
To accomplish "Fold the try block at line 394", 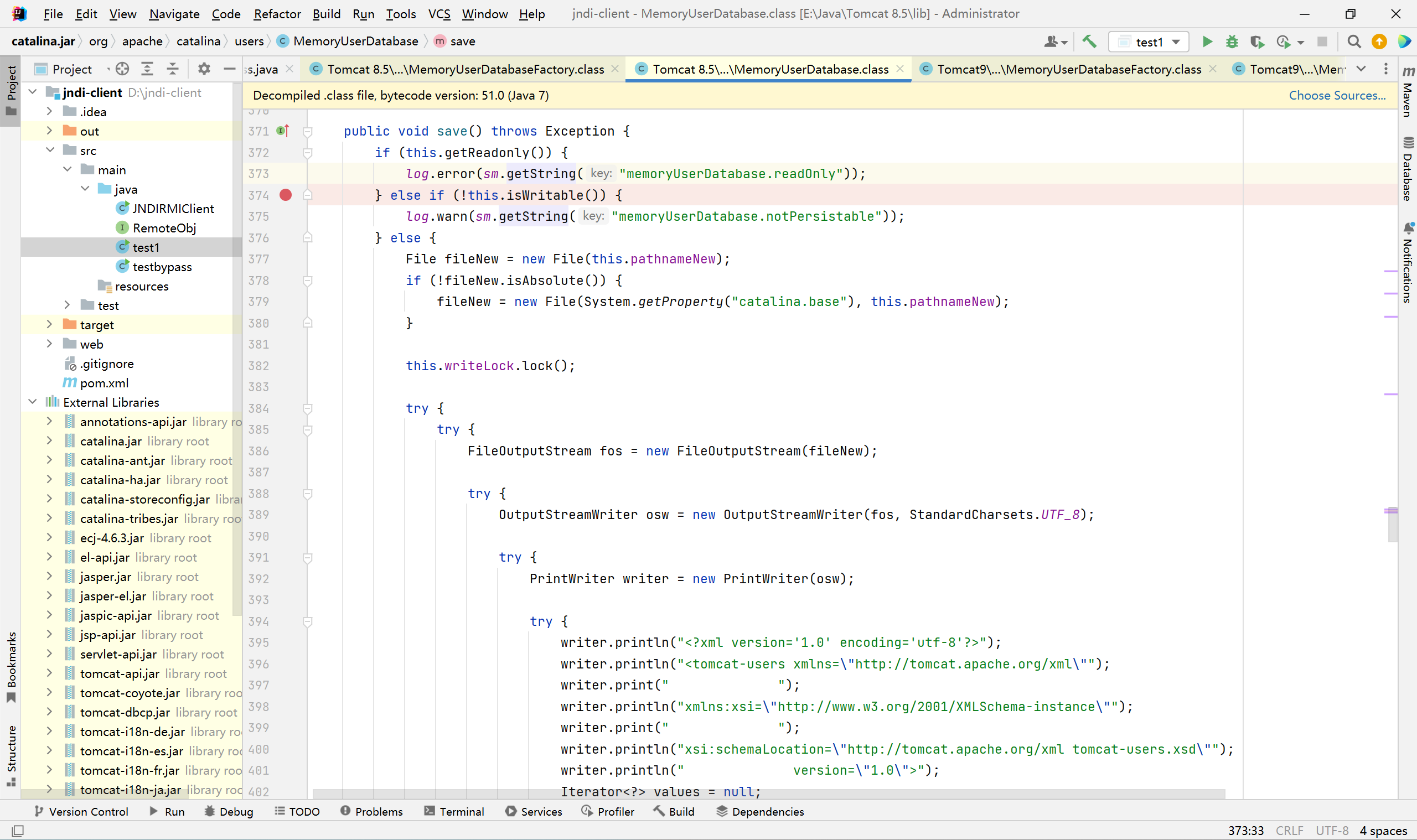I will pyautogui.click(x=307, y=621).
